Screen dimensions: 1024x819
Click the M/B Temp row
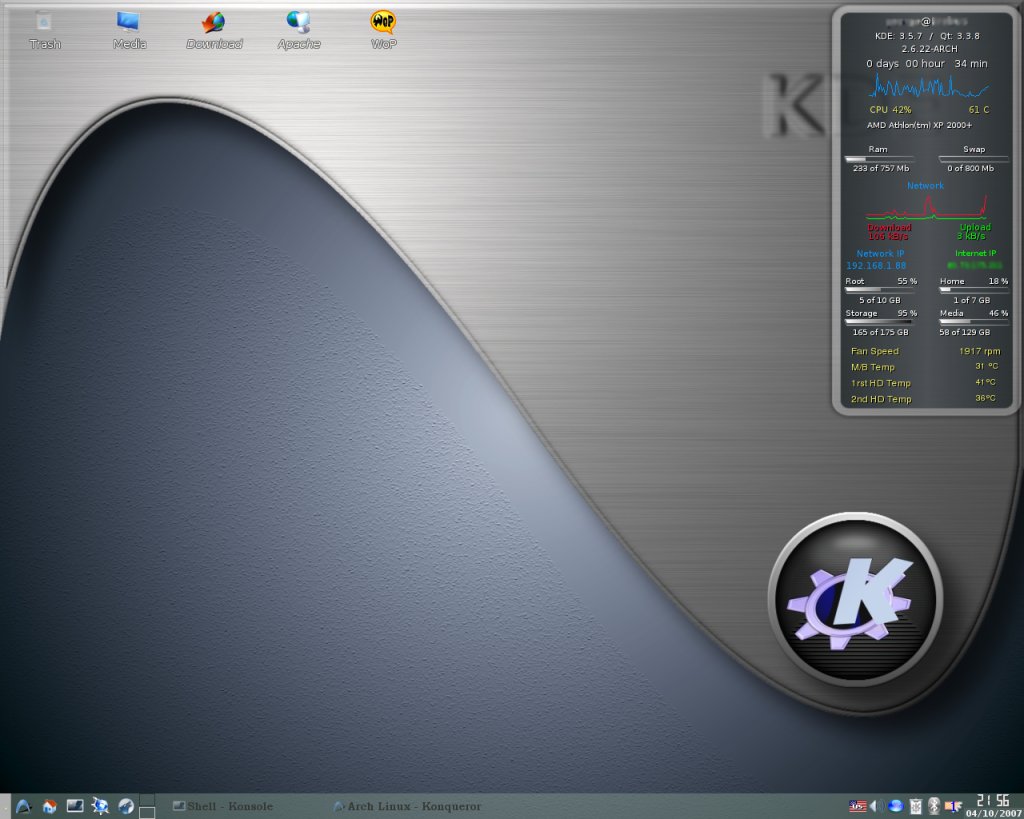tap(925, 367)
